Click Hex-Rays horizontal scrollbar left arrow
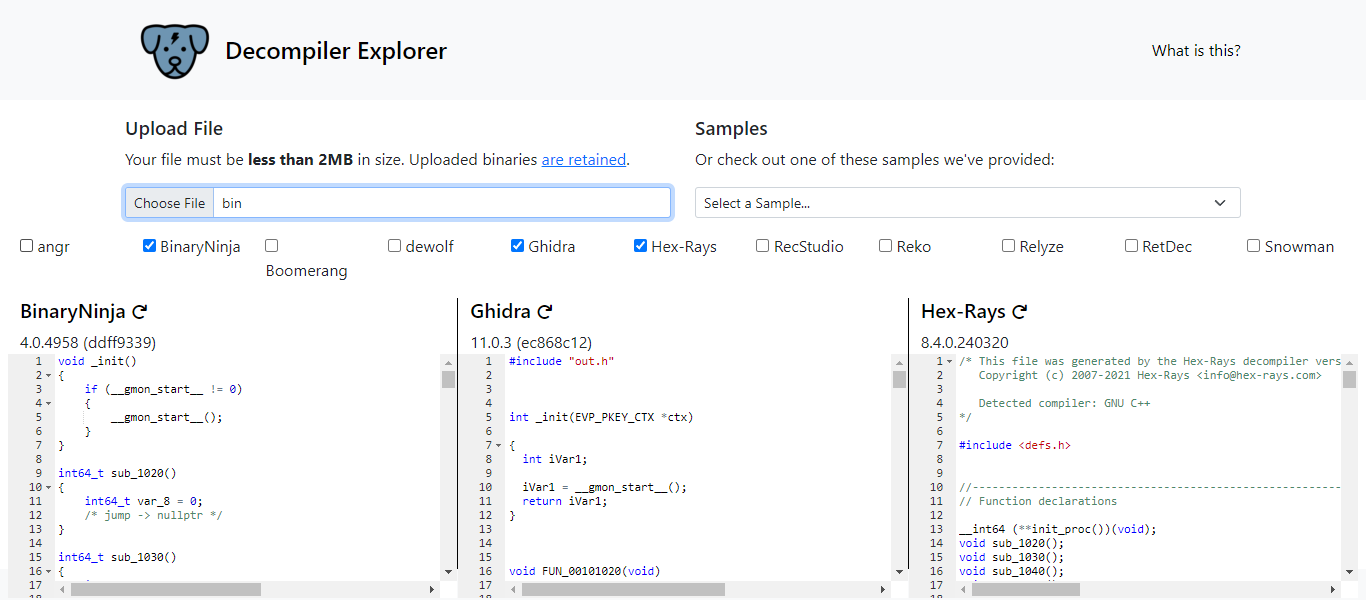 963,590
